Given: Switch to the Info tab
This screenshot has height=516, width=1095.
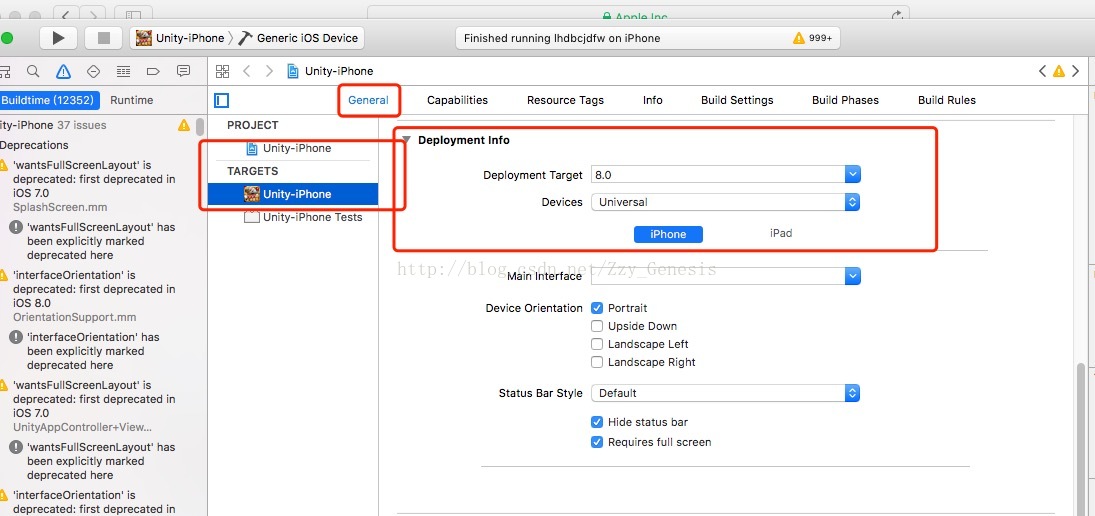Looking at the screenshot, I should coord(652,100).
